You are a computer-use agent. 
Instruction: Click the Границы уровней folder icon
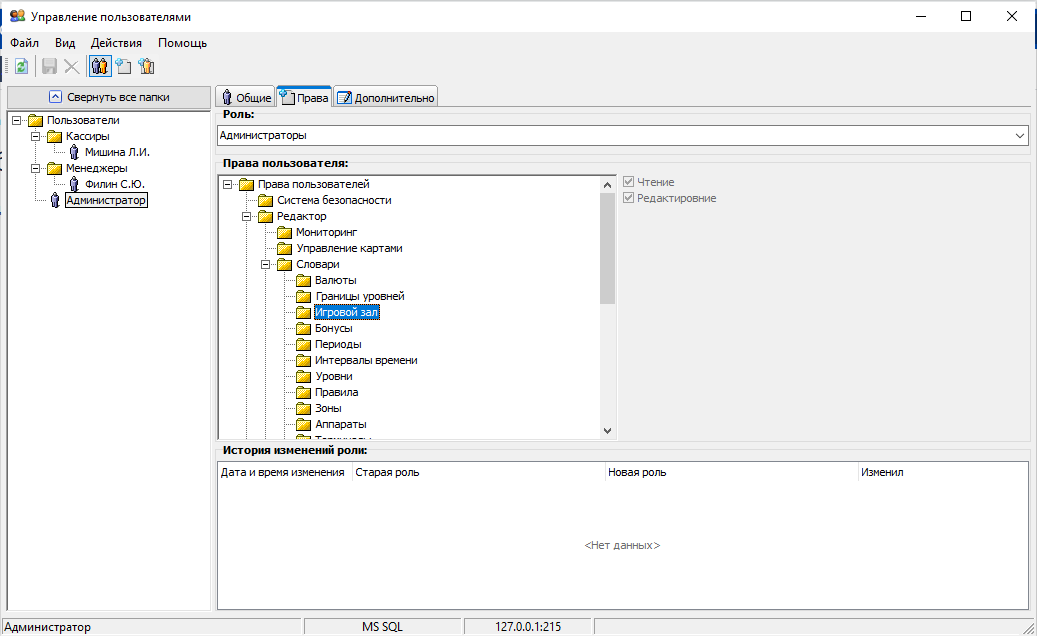point(304,296)
